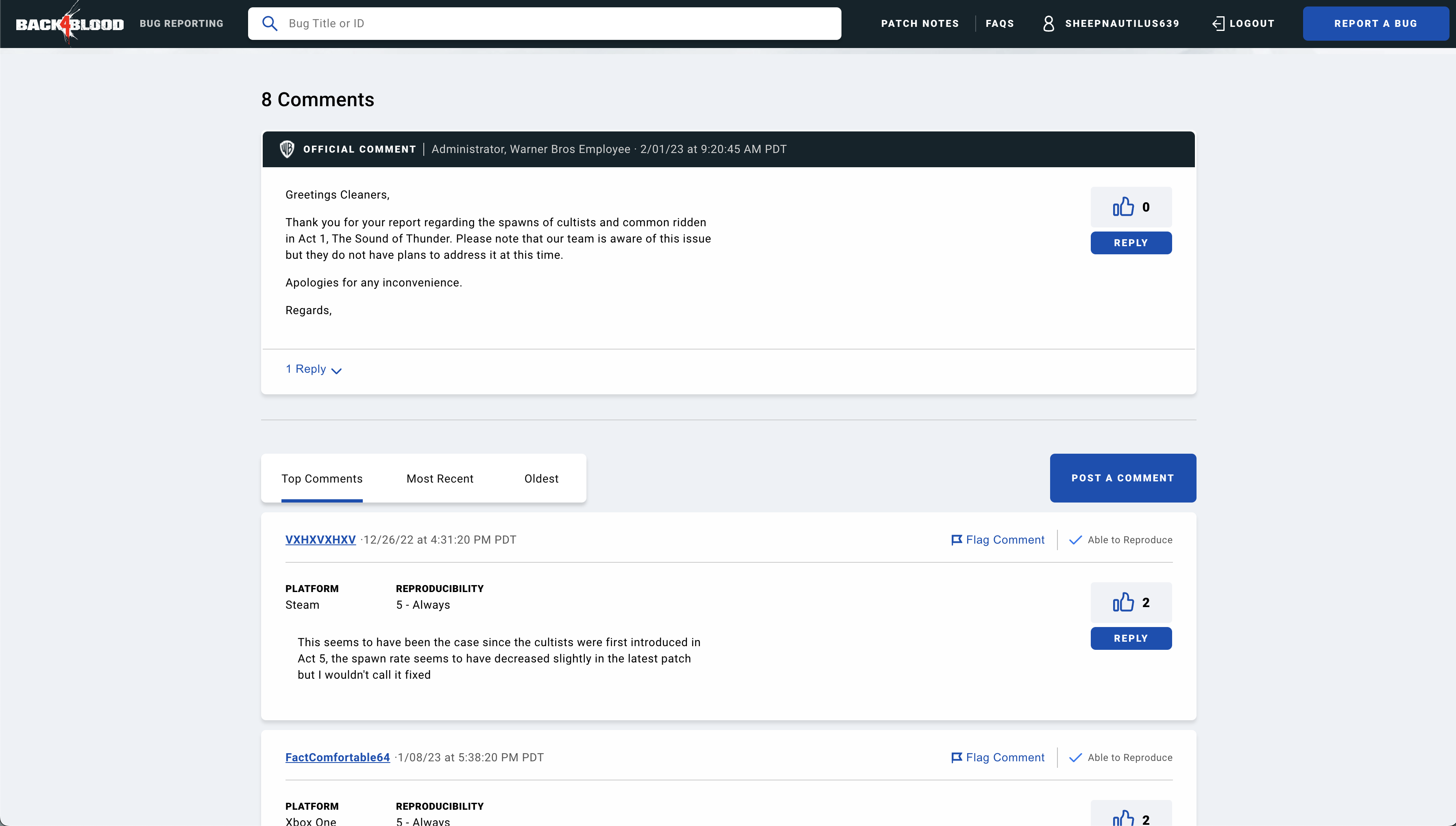This screenshot has height=826, width=1456.
Task: Switch to Most Recent tab
Action: [440, 478]
